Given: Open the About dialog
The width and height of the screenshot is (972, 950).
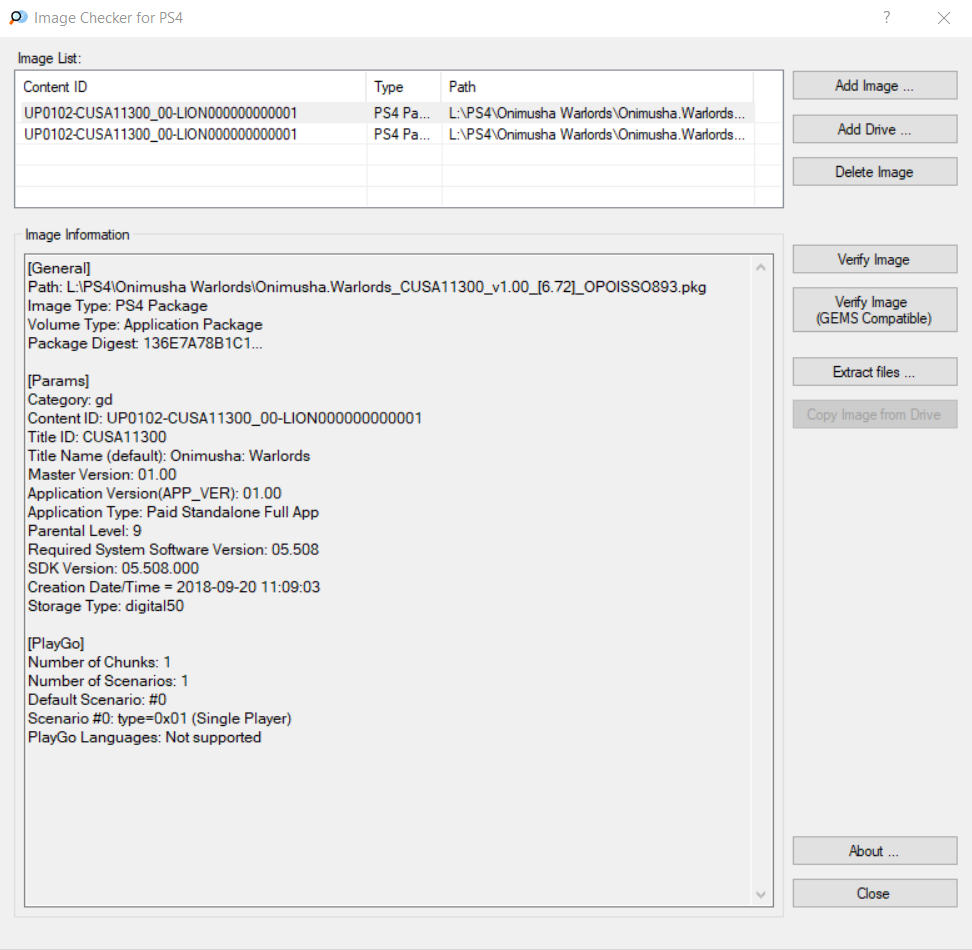Looking at the screenshot, I should tap(874, 851).
